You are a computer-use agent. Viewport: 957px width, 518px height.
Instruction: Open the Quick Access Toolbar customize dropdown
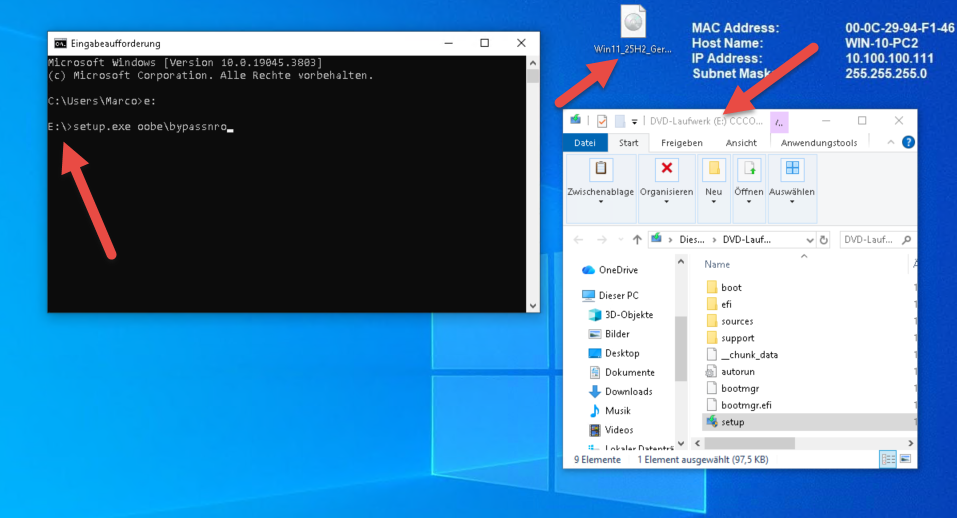pos(634,121)
